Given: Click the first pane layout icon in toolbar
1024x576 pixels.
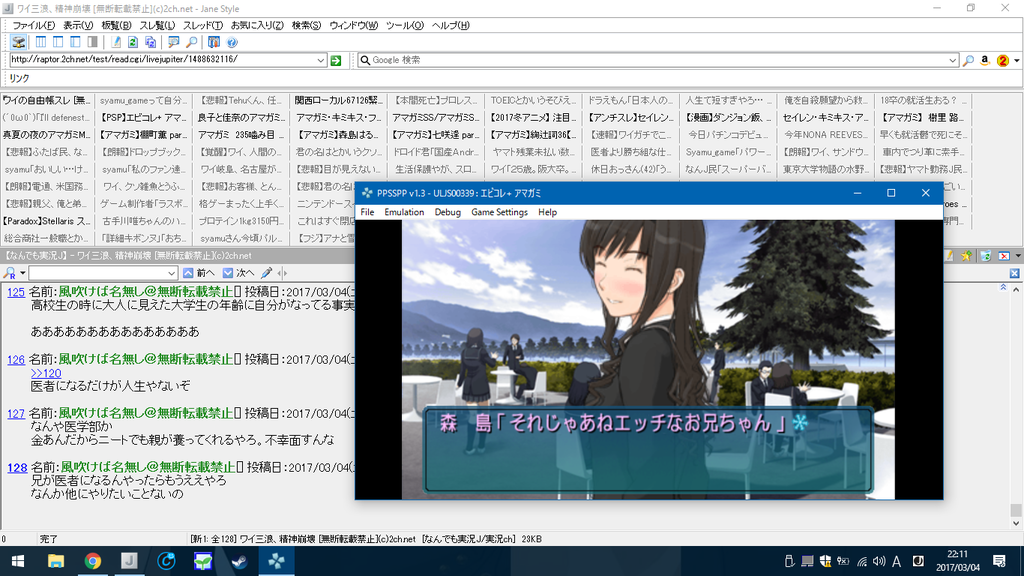Looking at the screenshot, I should (40, 42).
